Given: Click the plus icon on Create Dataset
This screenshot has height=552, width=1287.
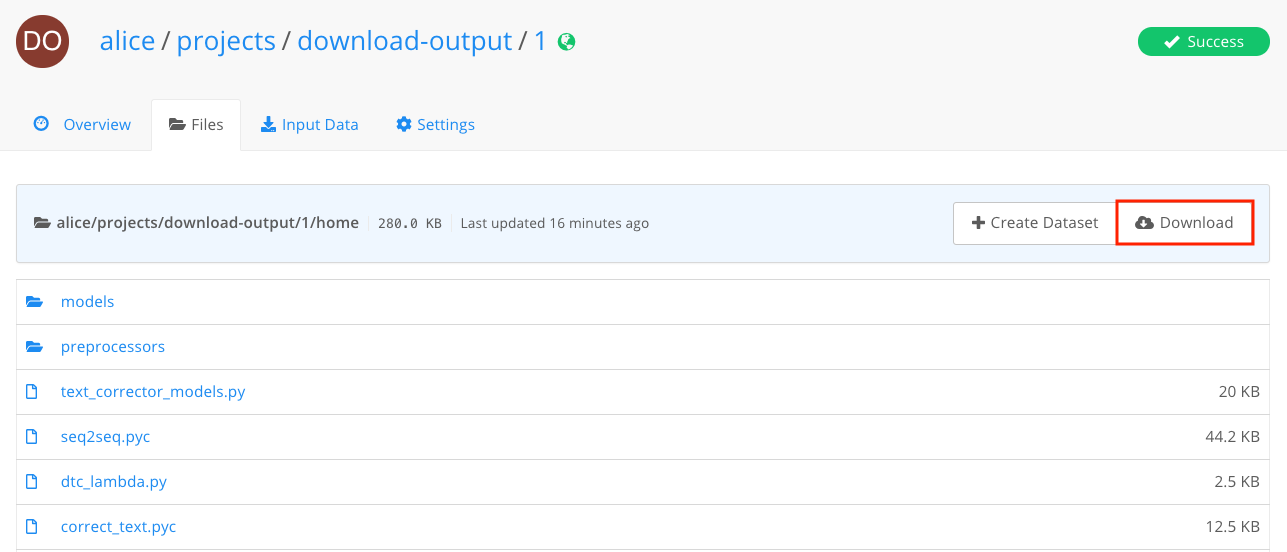Looking at the screenshot, I should (x=978, y=223).
